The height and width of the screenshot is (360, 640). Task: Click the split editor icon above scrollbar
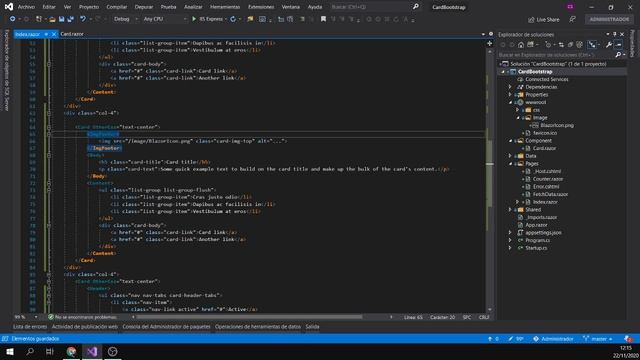pos(489,43)
